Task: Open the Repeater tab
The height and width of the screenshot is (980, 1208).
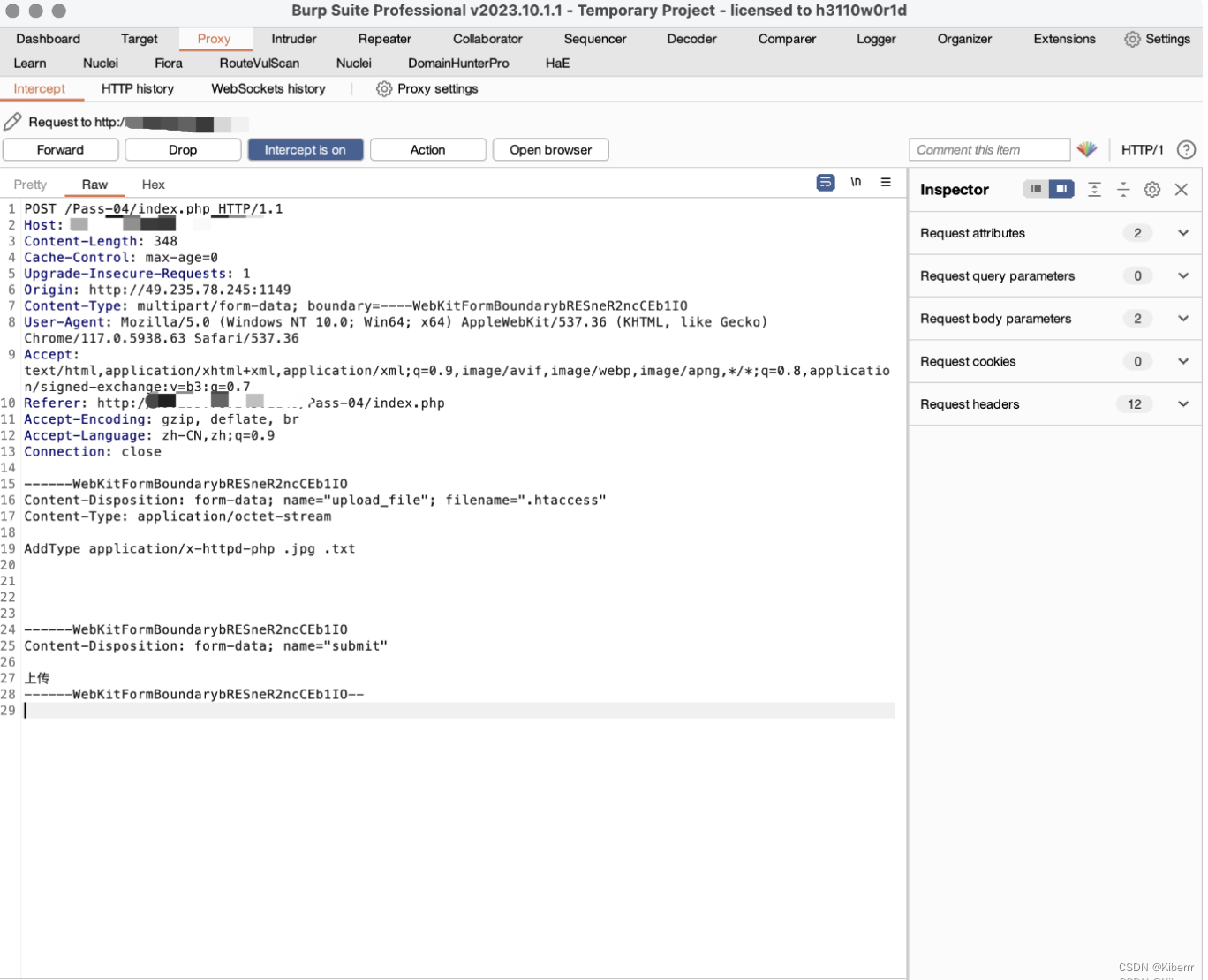Action: click(386, 39)
